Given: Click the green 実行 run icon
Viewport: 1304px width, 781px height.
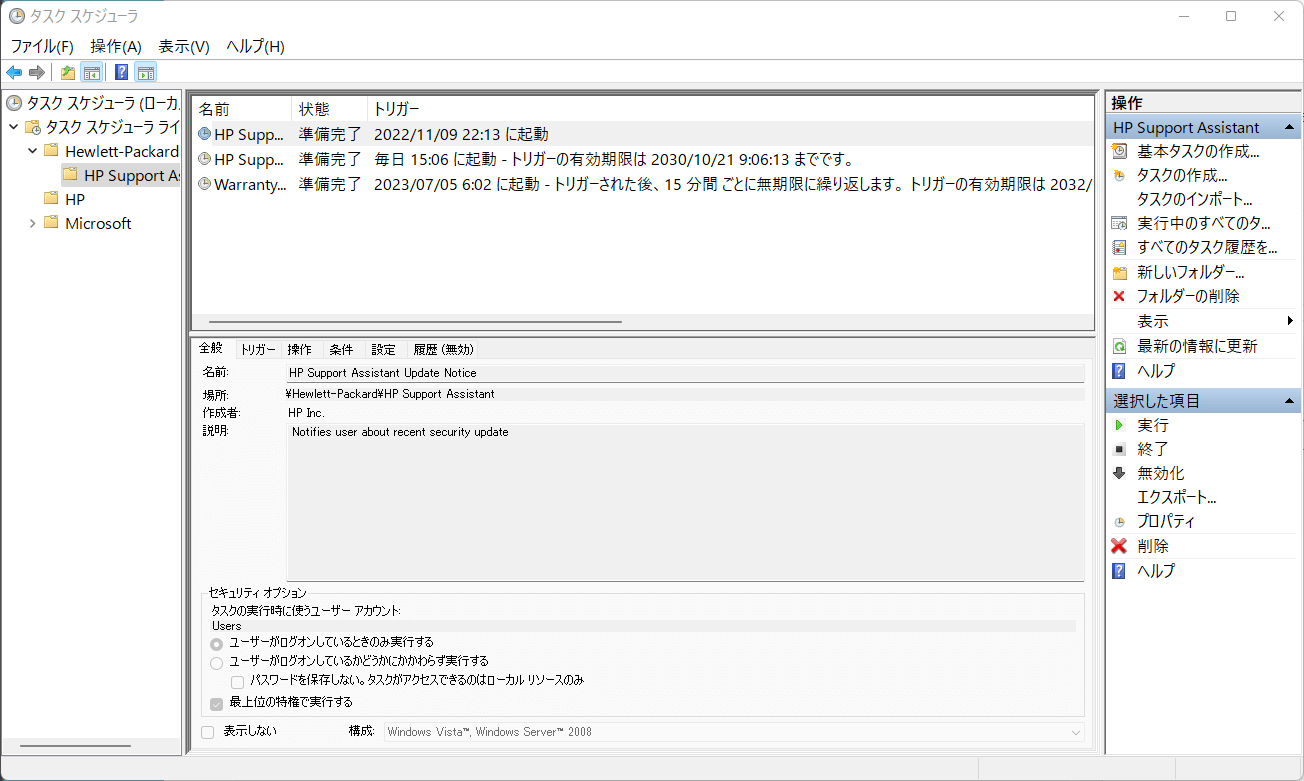Looking at the screenshot, I should [1119, 425].
